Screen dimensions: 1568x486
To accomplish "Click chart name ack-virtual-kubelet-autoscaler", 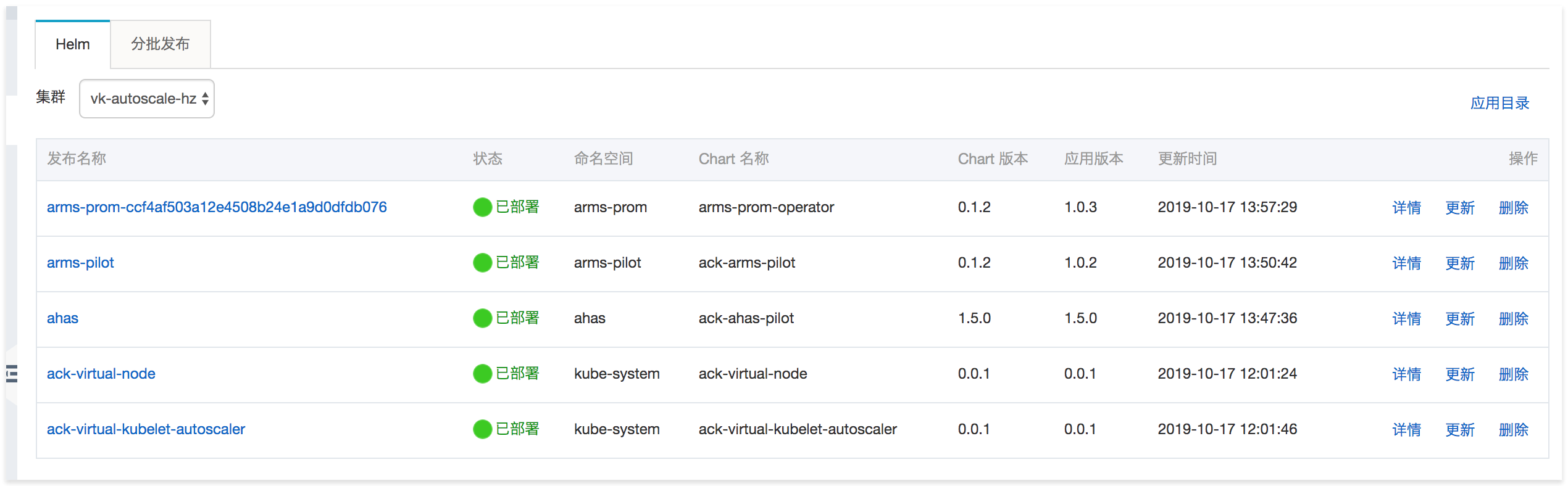I will pyautogui.click(x=798, y=429).
